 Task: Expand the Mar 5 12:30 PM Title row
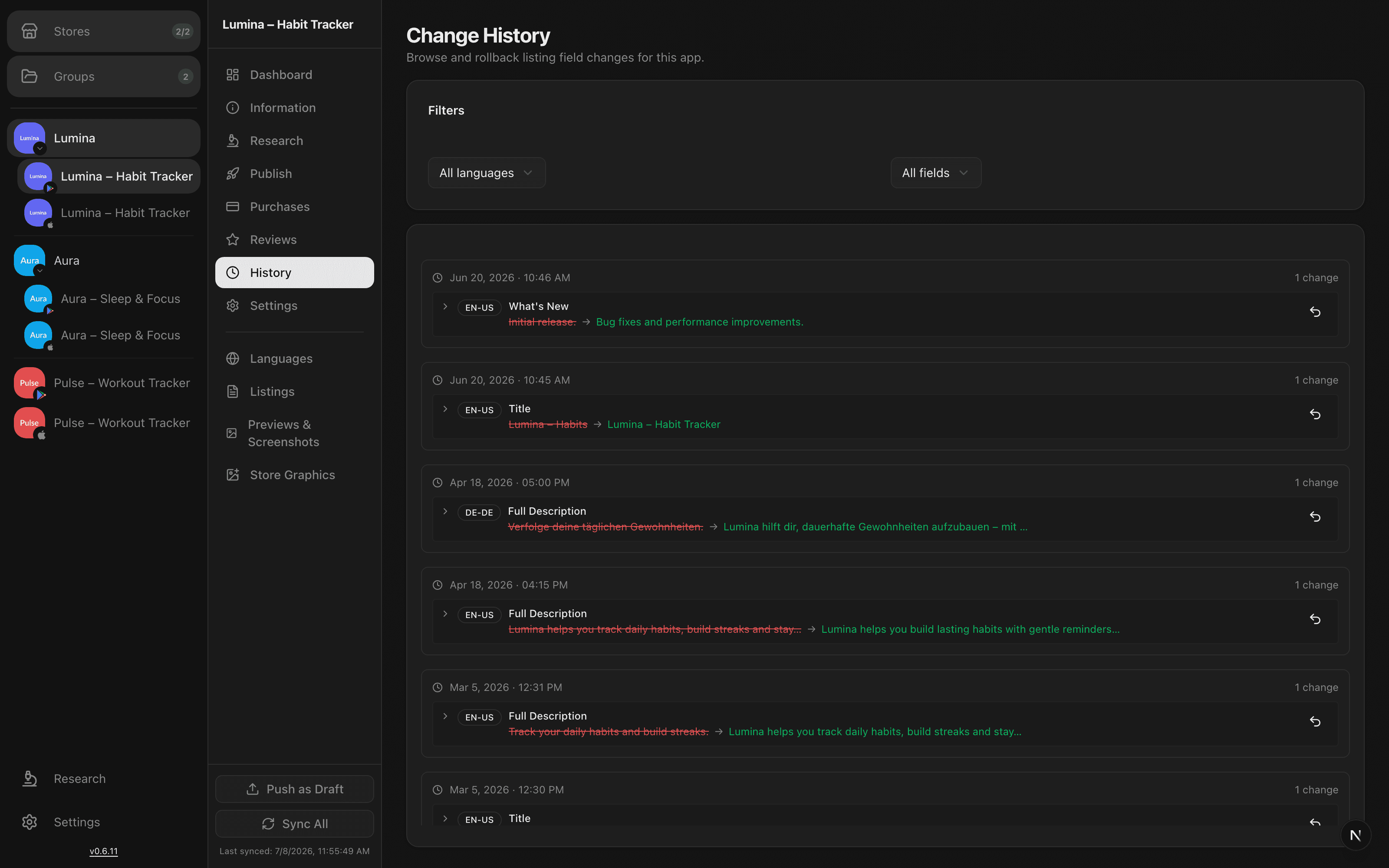pyautogui.click(x=445, y=819)
